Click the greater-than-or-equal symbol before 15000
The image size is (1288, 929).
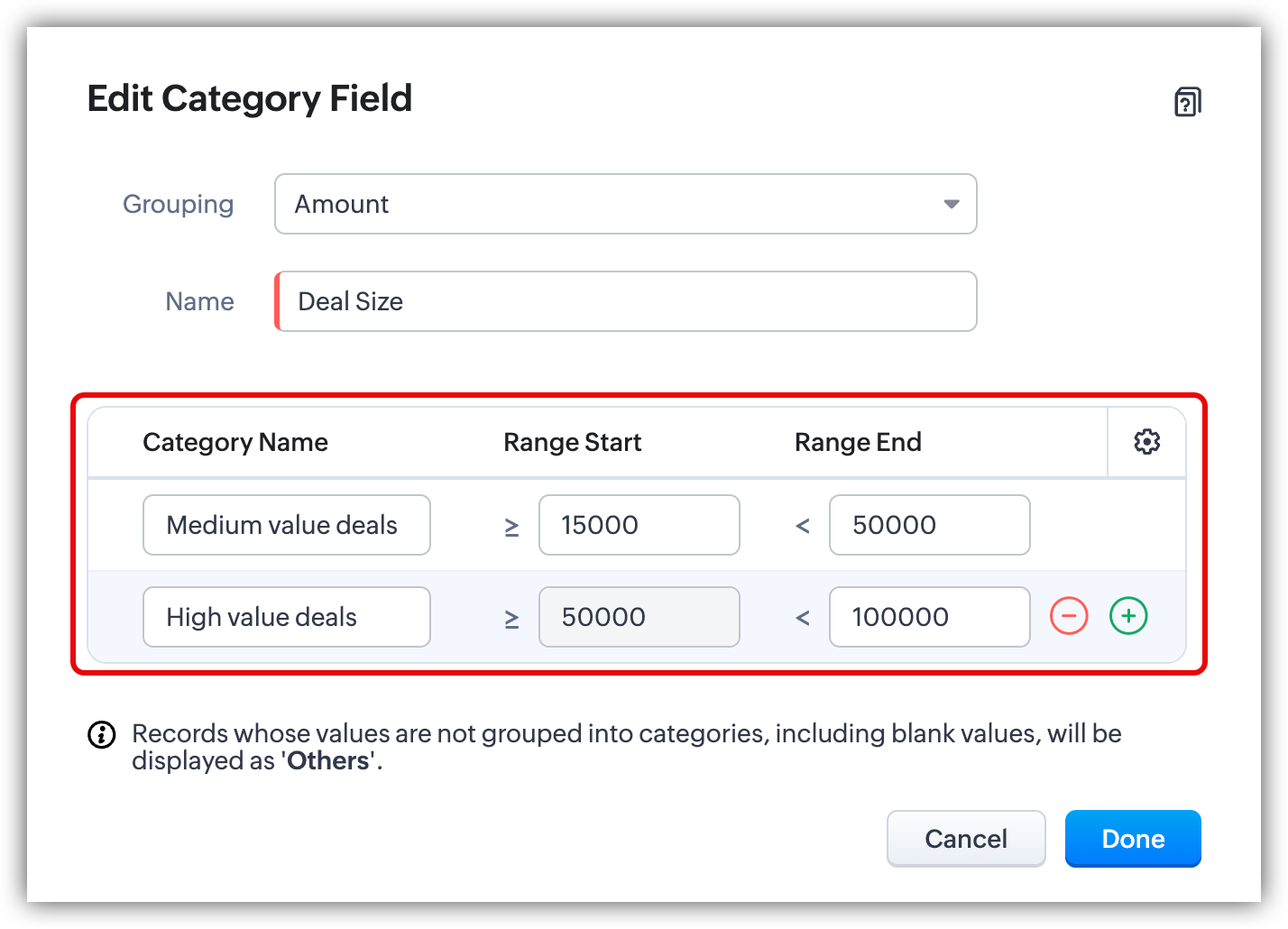click(511, 526)
